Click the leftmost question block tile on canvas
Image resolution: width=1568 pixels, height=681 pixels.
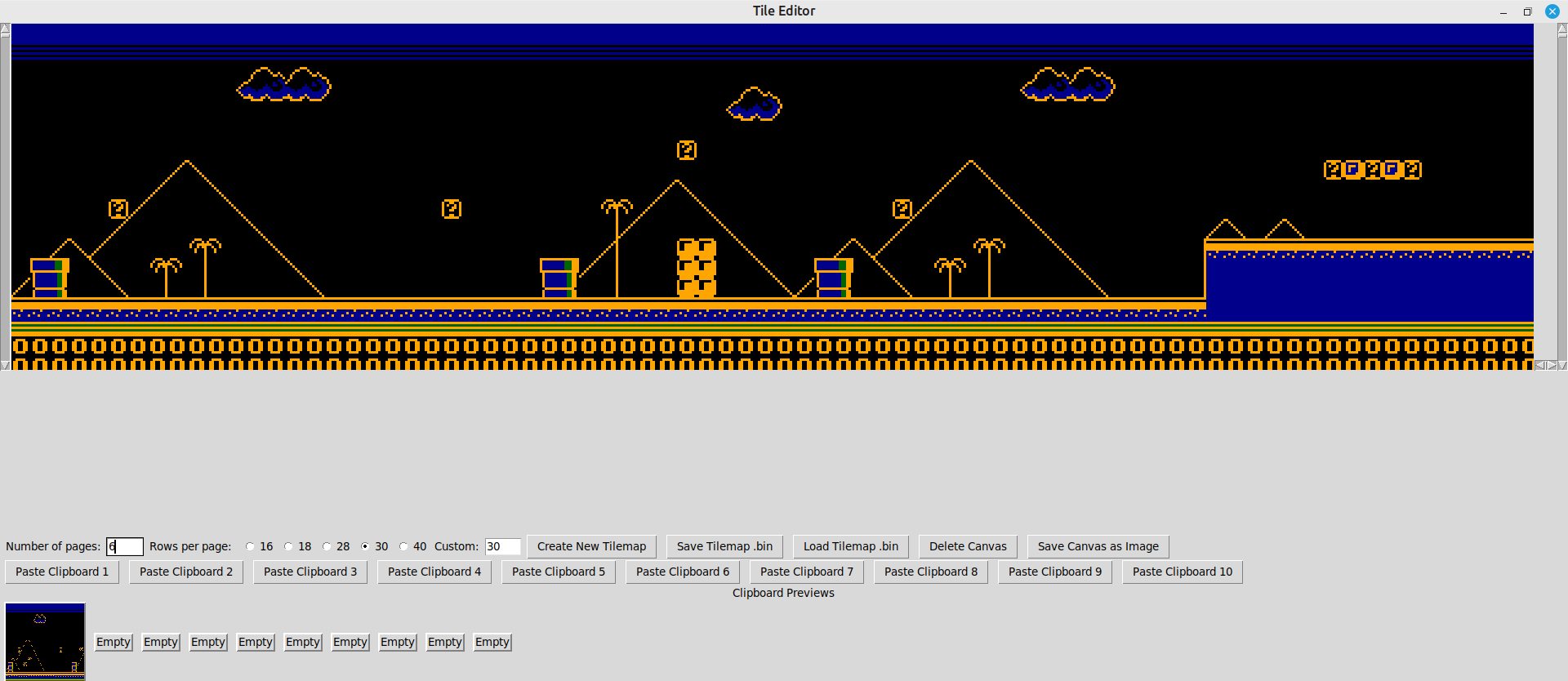point(118,209)
